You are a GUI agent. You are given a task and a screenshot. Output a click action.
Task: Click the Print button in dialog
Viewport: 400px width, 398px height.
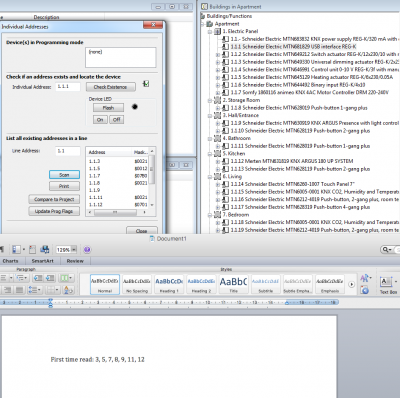[x=64, y=186]
